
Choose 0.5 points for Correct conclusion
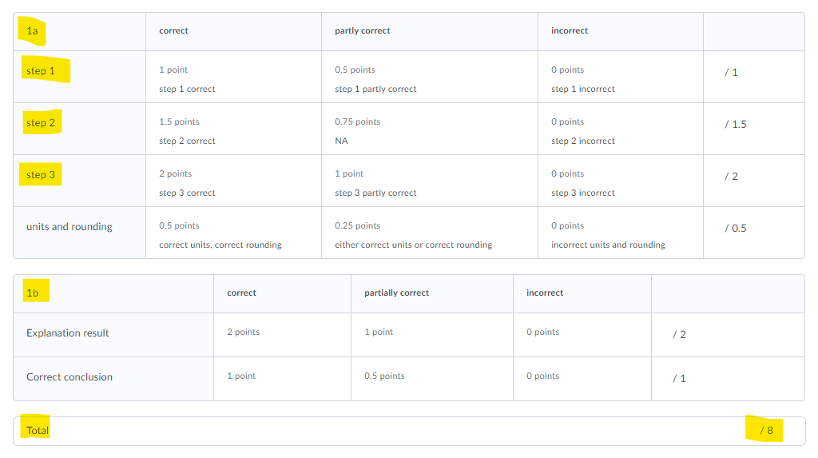(x=431, y=377)
